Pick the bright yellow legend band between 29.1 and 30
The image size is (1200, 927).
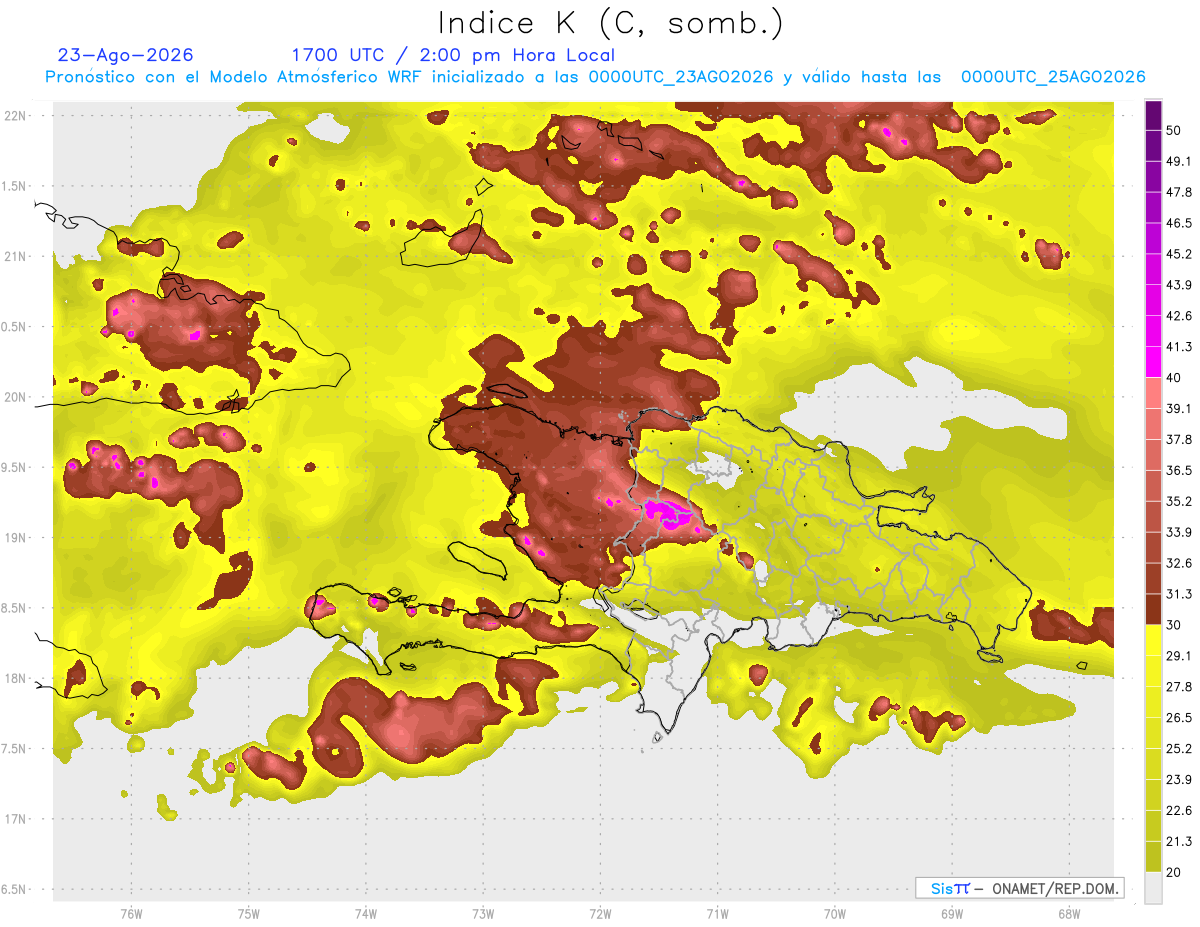point(1153,640)
